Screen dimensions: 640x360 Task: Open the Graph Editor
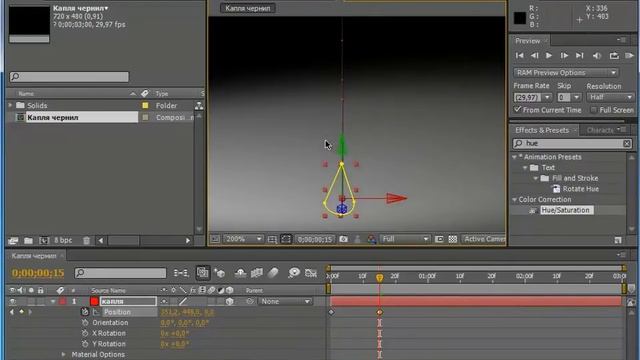[311, 273]
